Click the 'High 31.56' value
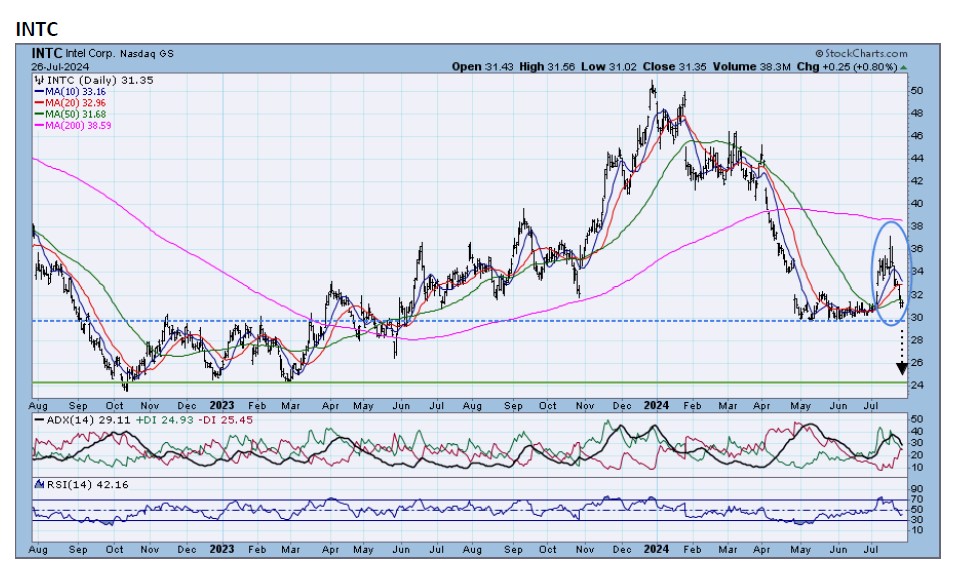This screenshot has width=968, height=574. click(x=547, y=67)
